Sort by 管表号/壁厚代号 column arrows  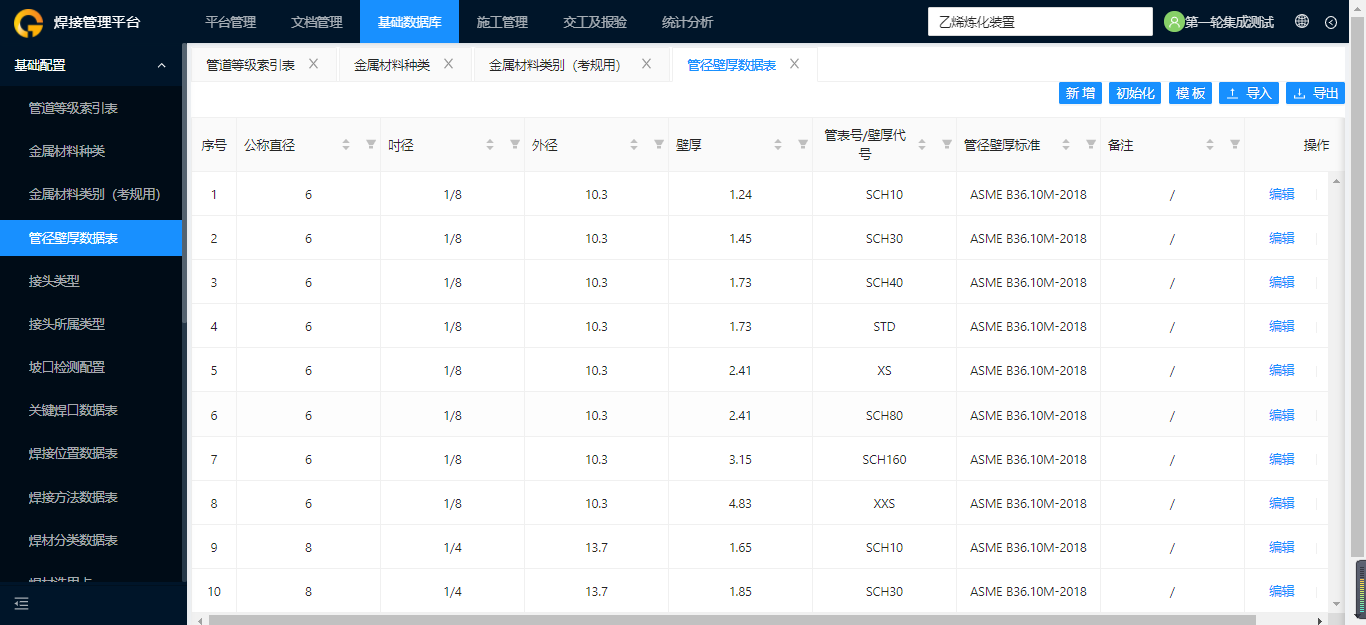pos(922,145)
